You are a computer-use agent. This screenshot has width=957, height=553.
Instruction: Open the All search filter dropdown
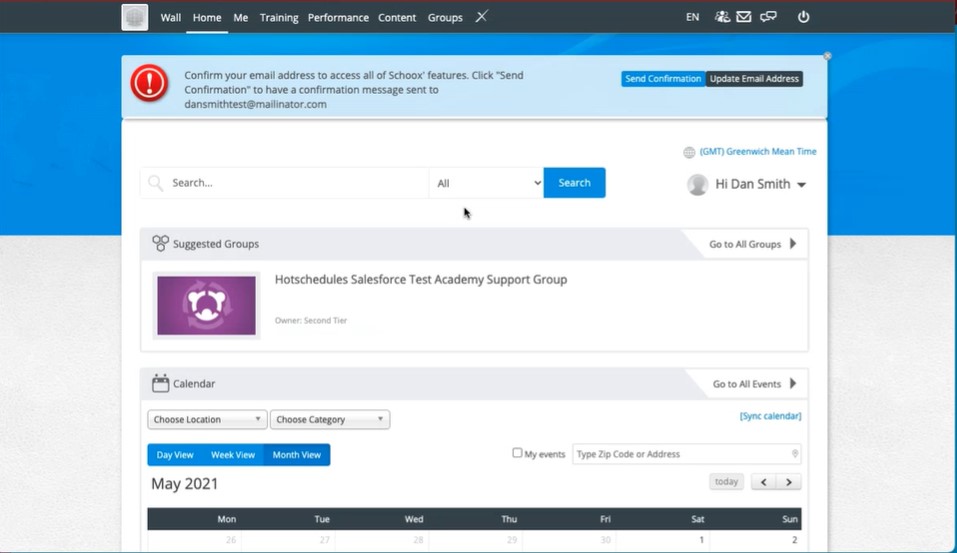coord(487,183)
